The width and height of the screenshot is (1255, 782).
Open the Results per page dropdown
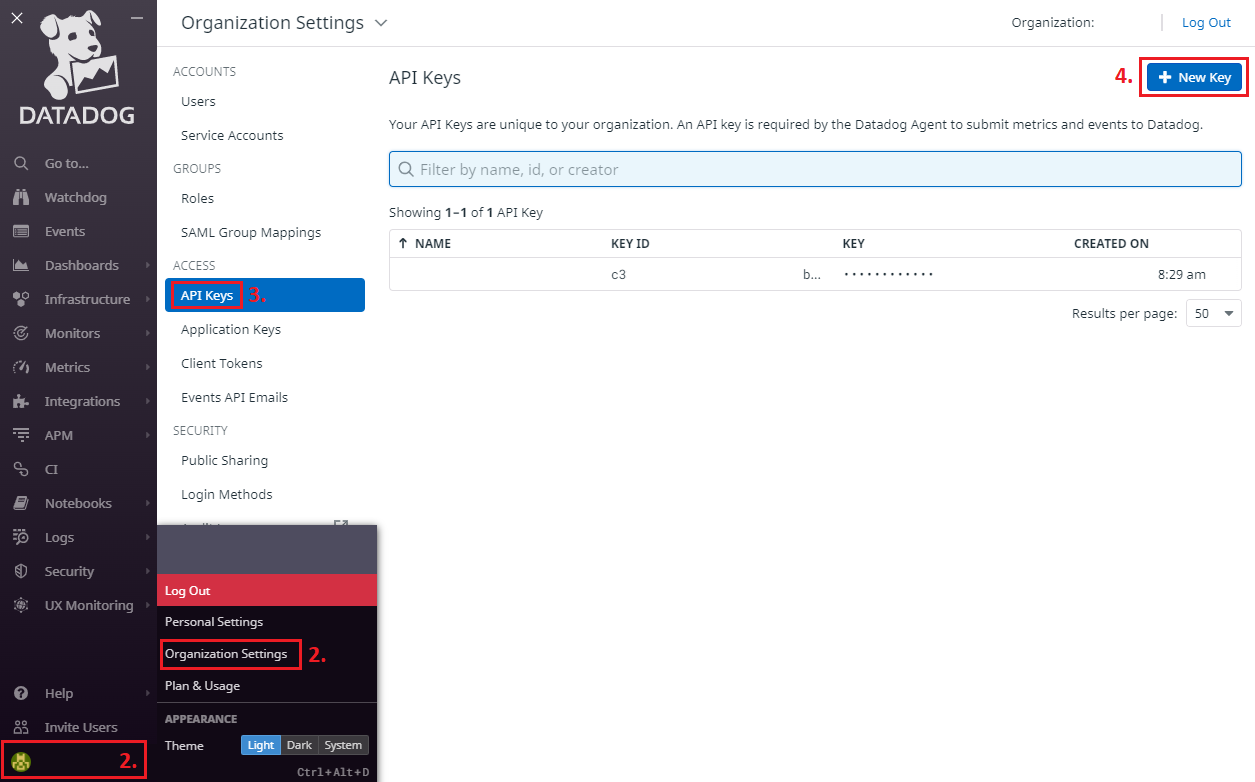click(x=1214, y=313)
